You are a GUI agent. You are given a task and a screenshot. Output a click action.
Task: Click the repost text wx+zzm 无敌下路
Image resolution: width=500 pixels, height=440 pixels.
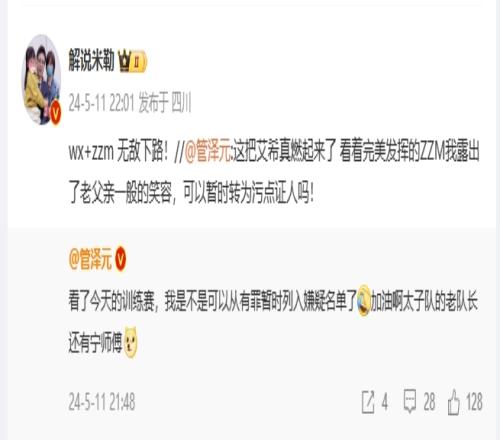click(117, 153)
